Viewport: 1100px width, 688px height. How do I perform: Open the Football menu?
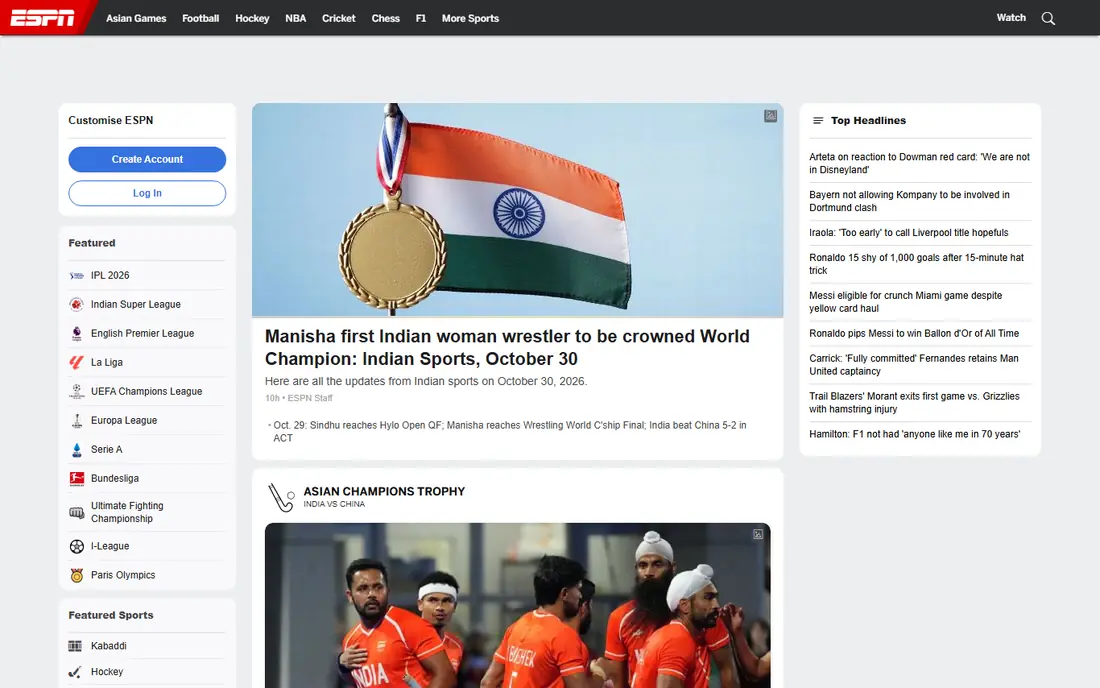click(201, 18)
